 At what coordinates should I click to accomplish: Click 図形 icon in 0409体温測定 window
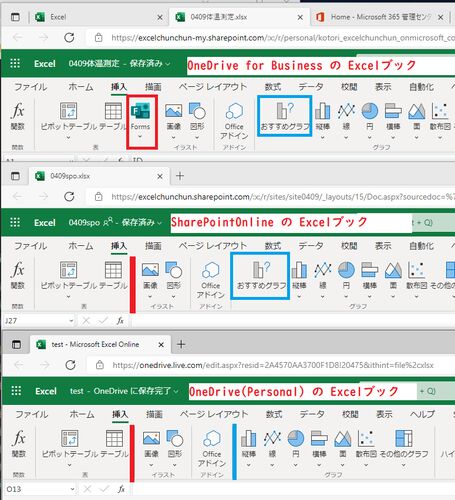pos(197,111)
